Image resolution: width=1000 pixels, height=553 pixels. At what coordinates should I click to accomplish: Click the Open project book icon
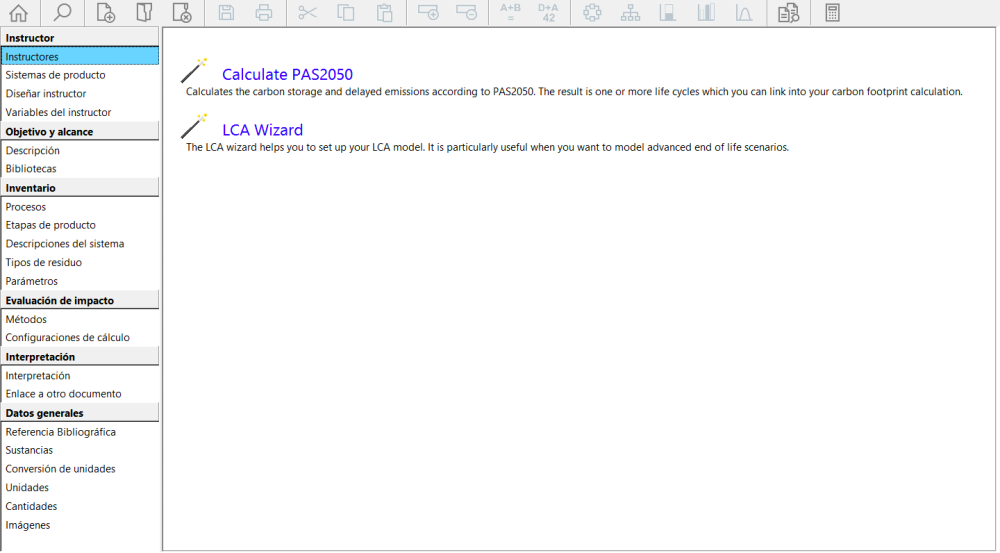[144, 12]
